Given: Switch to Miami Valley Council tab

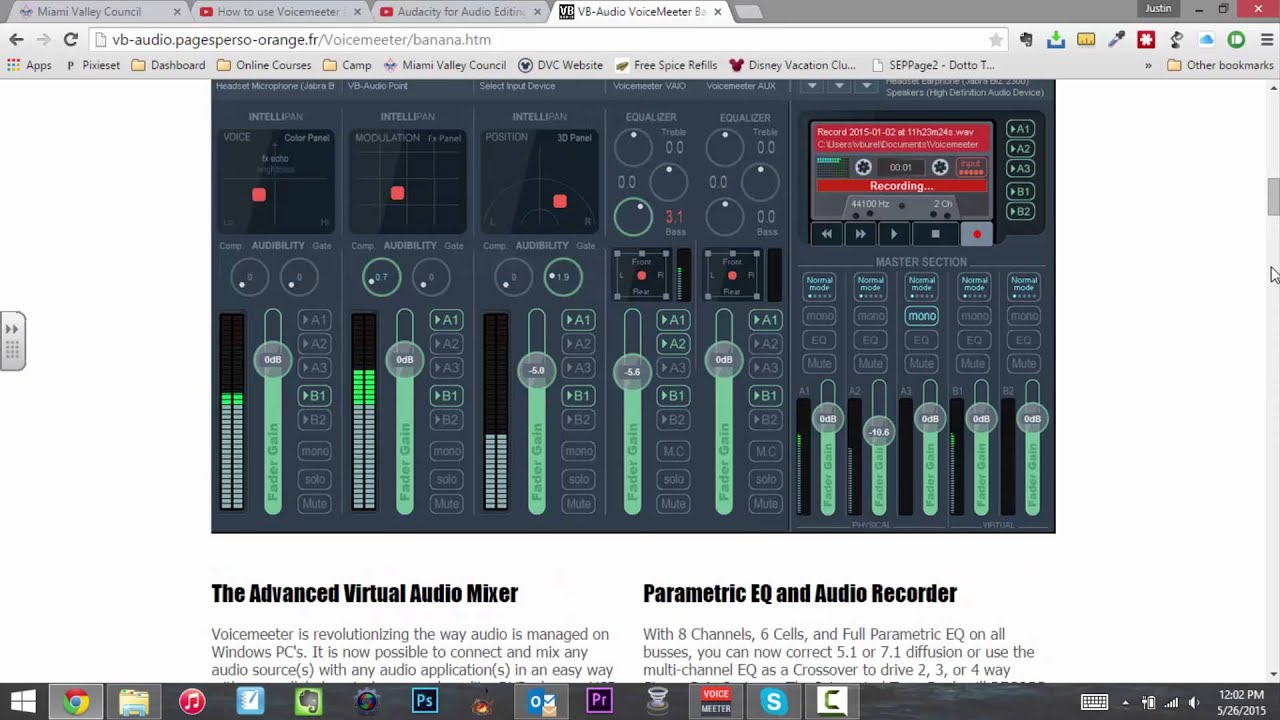Looking at the screenshot, I should coord(96,12).
